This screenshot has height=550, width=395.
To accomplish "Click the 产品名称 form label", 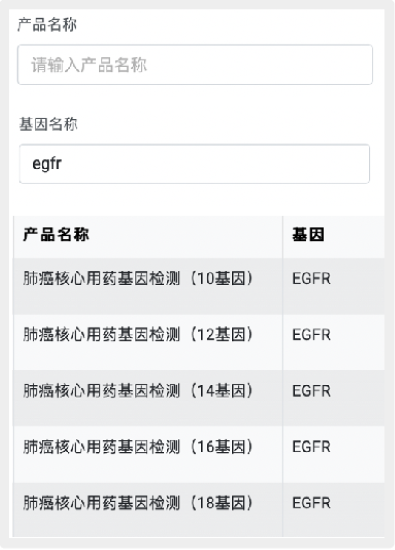I will pos(47,25).
